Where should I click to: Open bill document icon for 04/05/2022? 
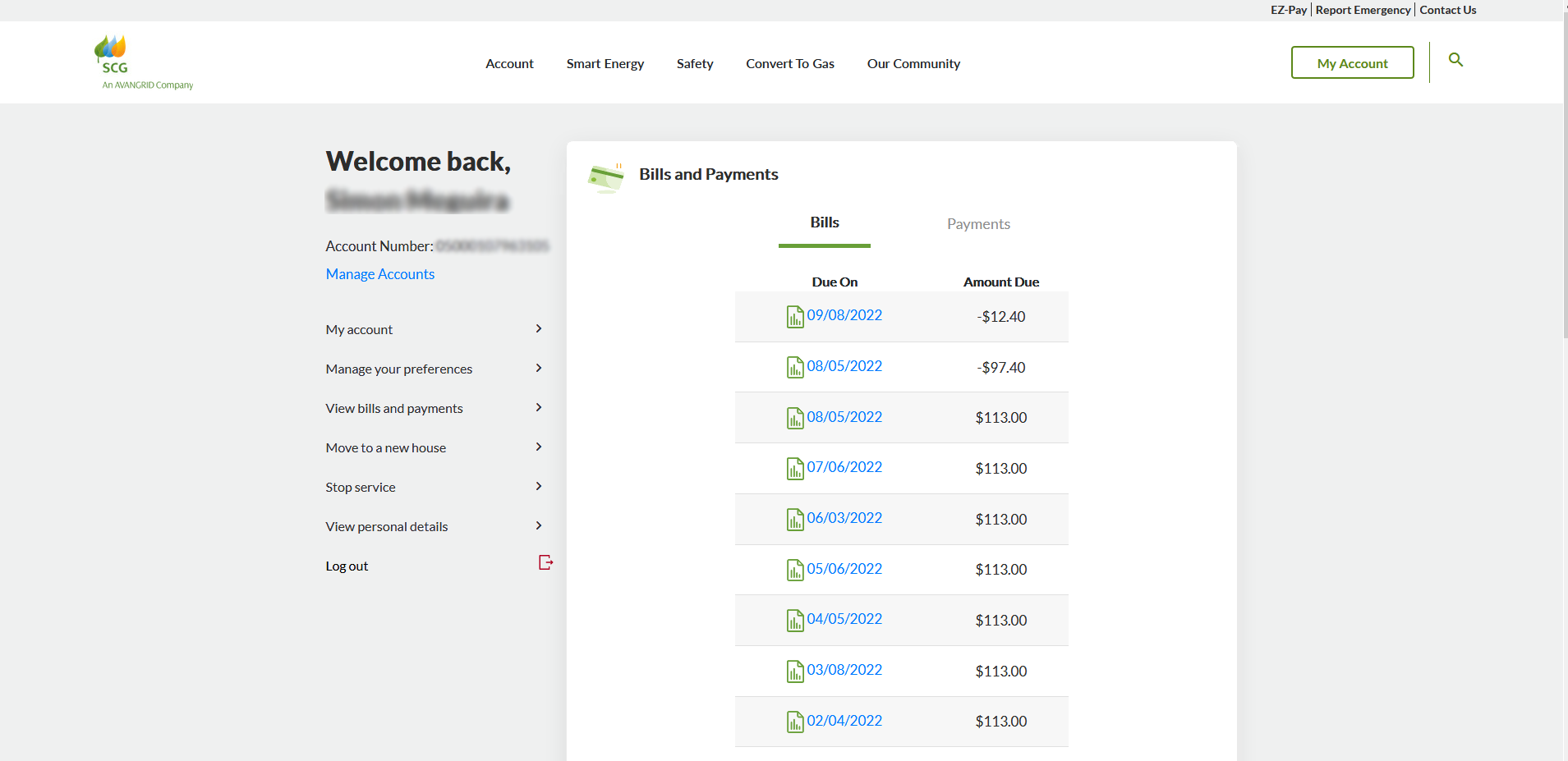click(794, 620)
